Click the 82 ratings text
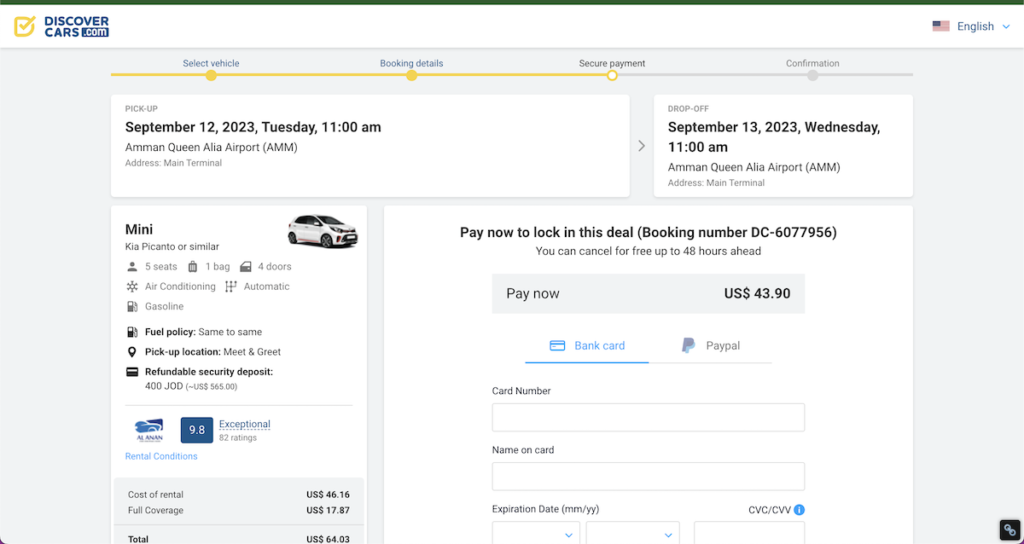Image resolution: width=1024 pixels, height=544 pixels. click(238, 438)
